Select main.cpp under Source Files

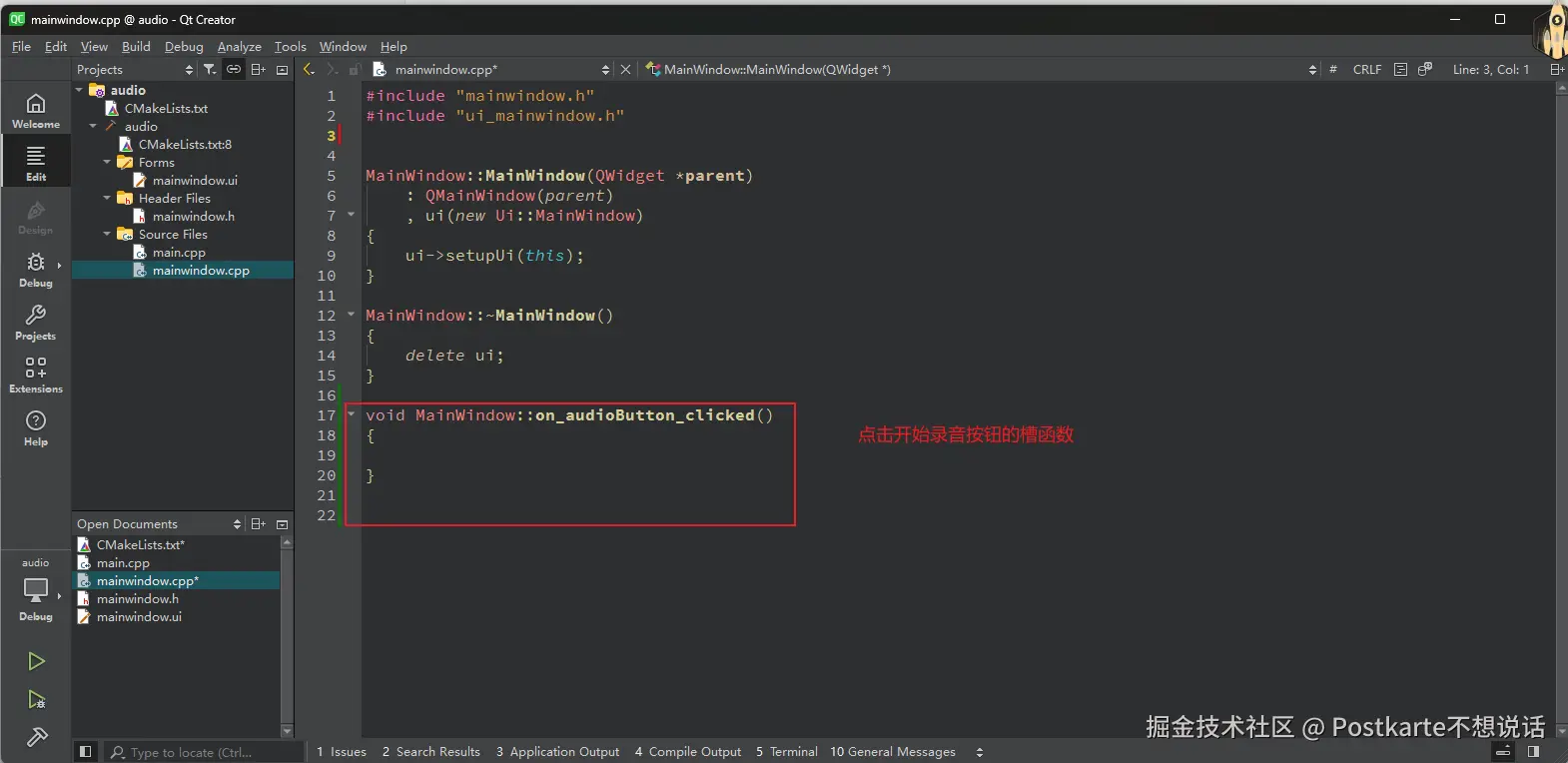[x=179, y=252]
